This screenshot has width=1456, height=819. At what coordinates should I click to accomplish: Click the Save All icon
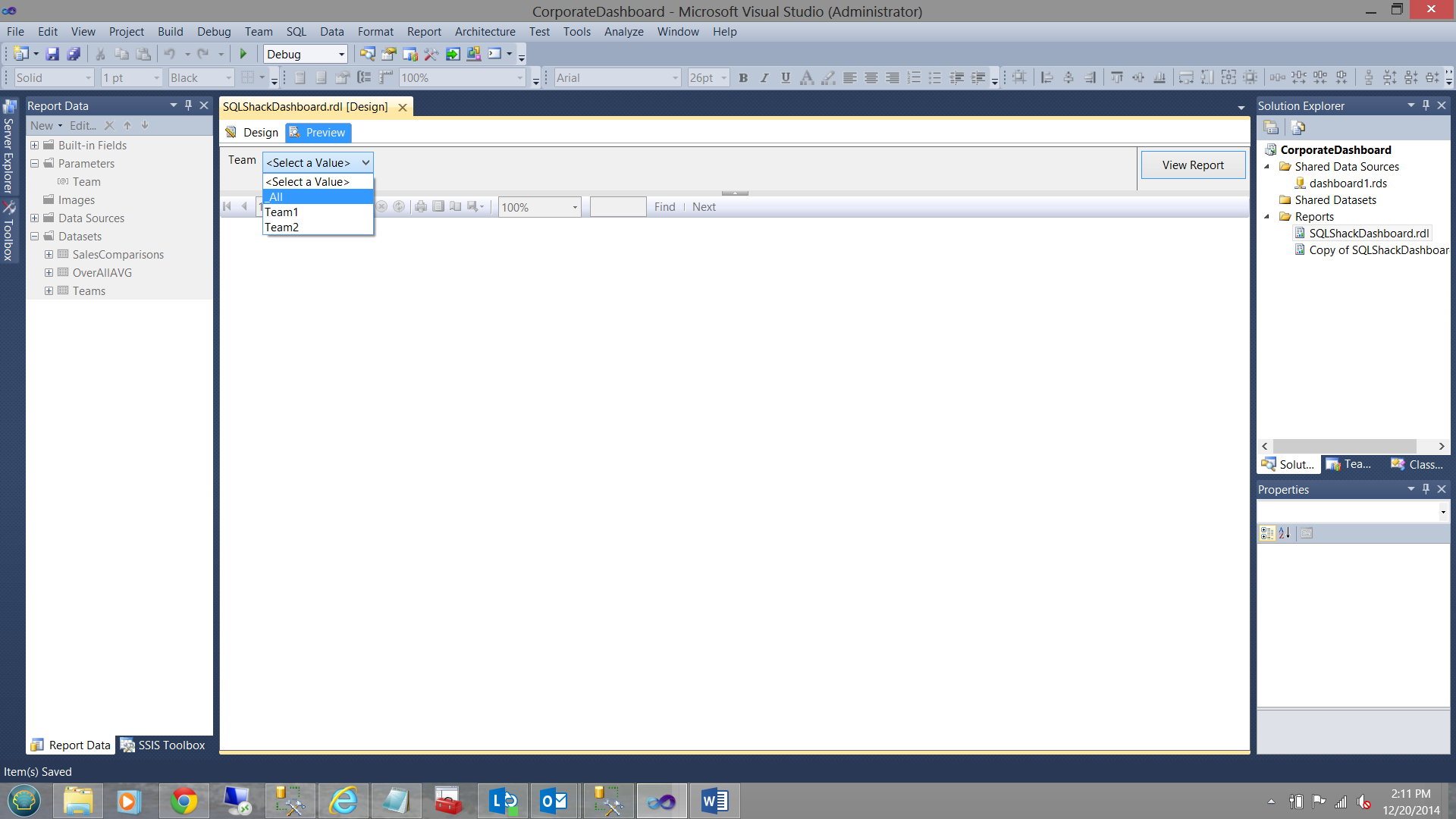pyautogui.click(x=74, y=54)
